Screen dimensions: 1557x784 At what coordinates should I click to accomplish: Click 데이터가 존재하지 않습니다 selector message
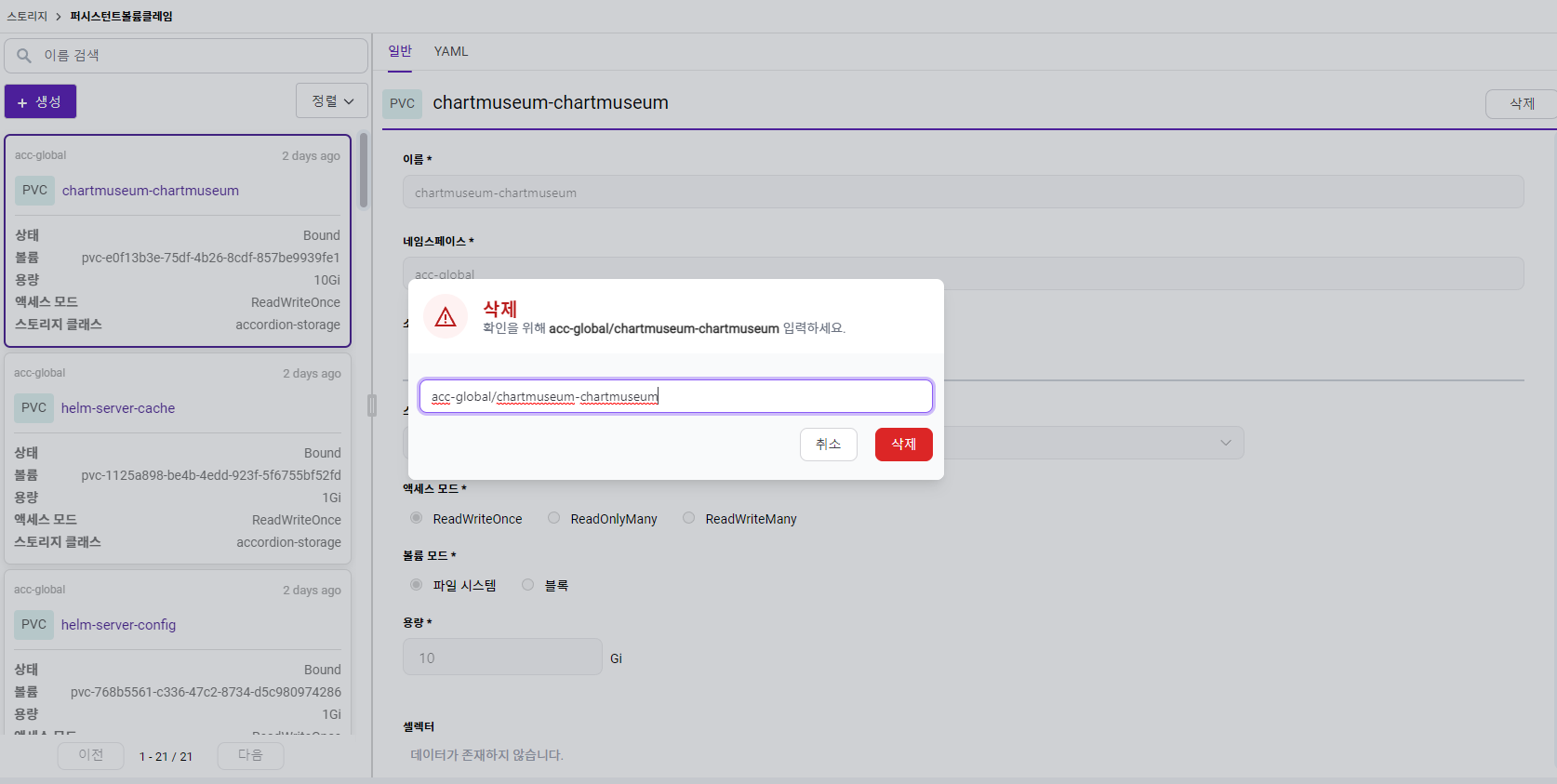(486, 755)
